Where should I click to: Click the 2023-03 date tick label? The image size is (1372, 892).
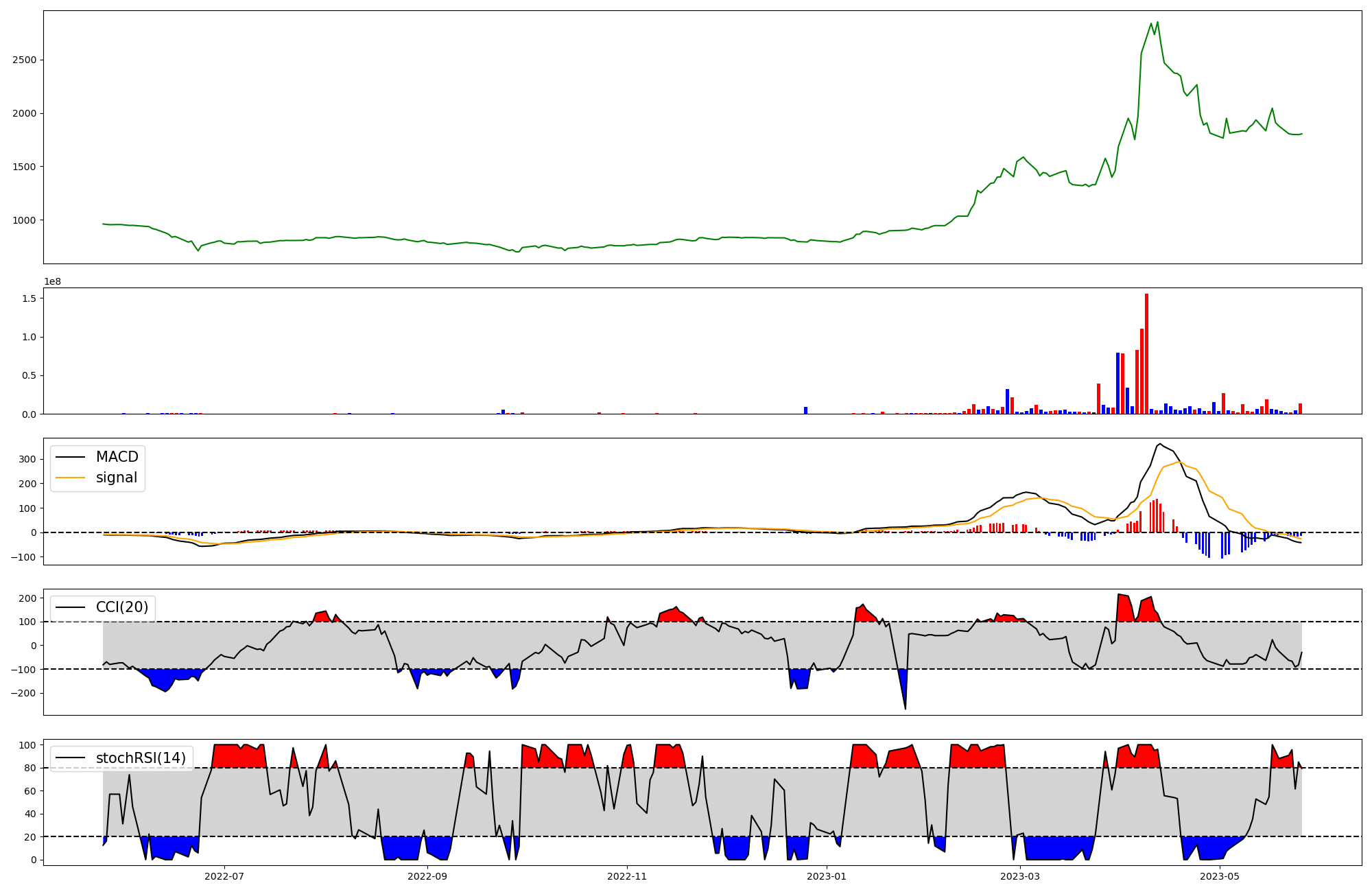1020,876
